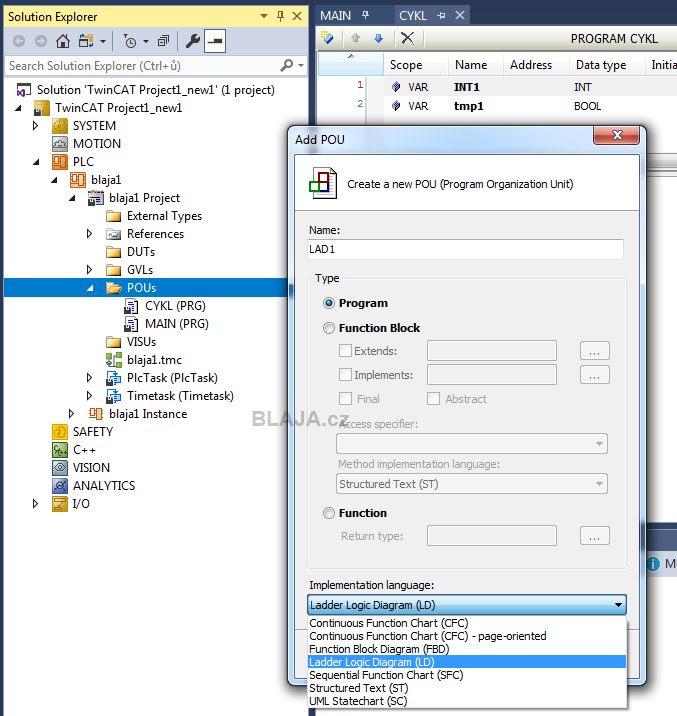677x716 pixels.
Task: Click the Back navigation arrow in Solution Explorer
Action: pyautogui.click(x=19, y=41)
